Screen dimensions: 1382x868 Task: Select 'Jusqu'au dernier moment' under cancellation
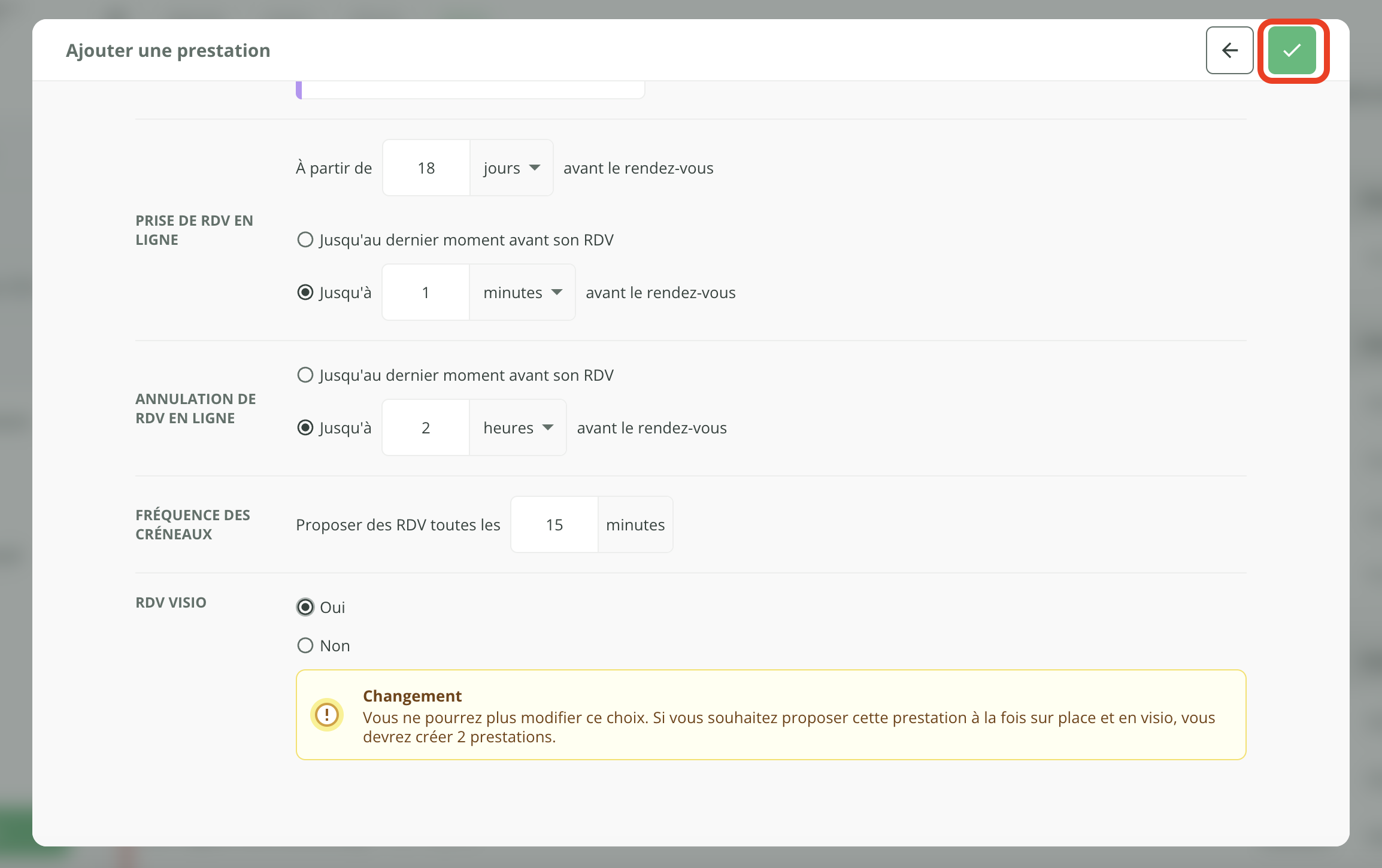tap(305, 375)
